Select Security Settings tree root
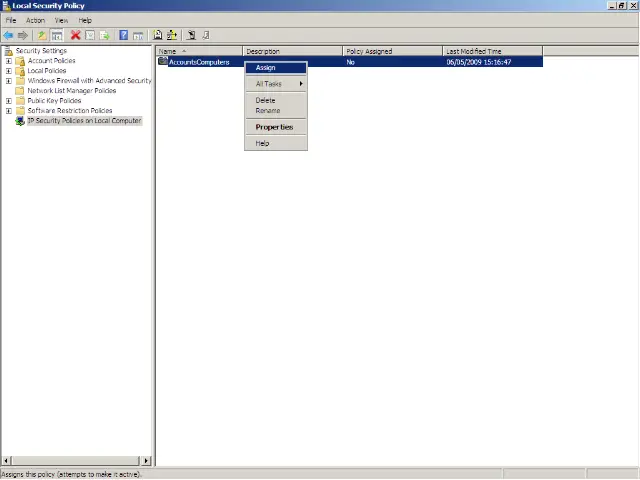This screenshot has width=640, height=480. (x=41, y=51)
